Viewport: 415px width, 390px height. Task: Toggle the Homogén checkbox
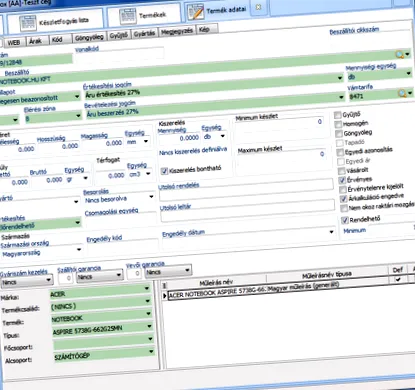coord(338,124)
